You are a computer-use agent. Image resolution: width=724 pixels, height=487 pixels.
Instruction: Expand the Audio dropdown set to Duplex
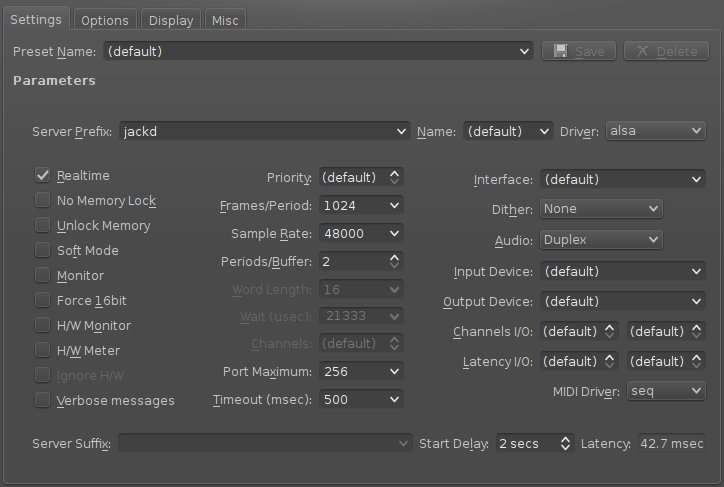click(601, 241)
